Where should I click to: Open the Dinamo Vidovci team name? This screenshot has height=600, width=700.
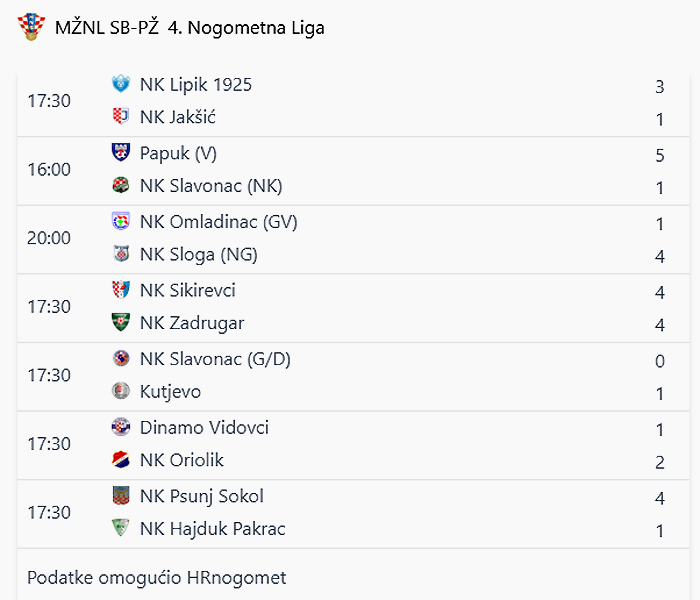[x=204, y=427]
